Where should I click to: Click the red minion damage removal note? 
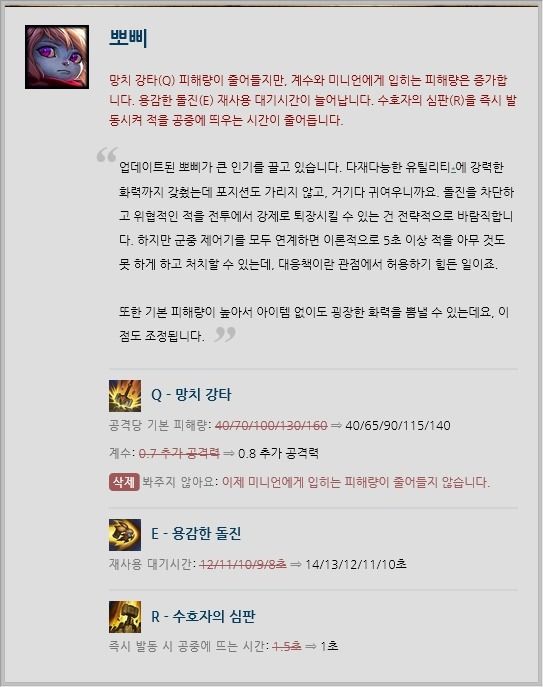tap(356, 482)
